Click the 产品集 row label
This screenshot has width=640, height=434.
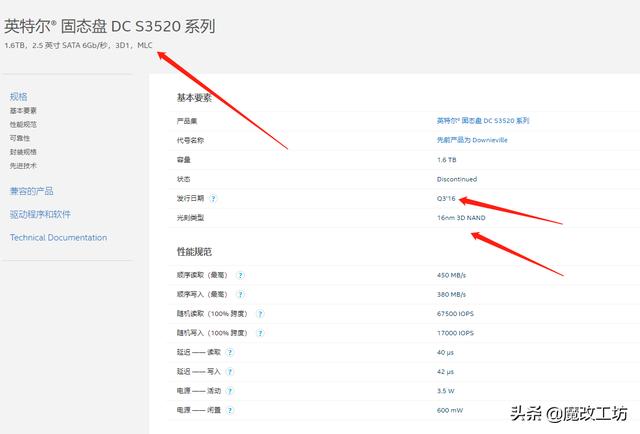pos(187,121)
